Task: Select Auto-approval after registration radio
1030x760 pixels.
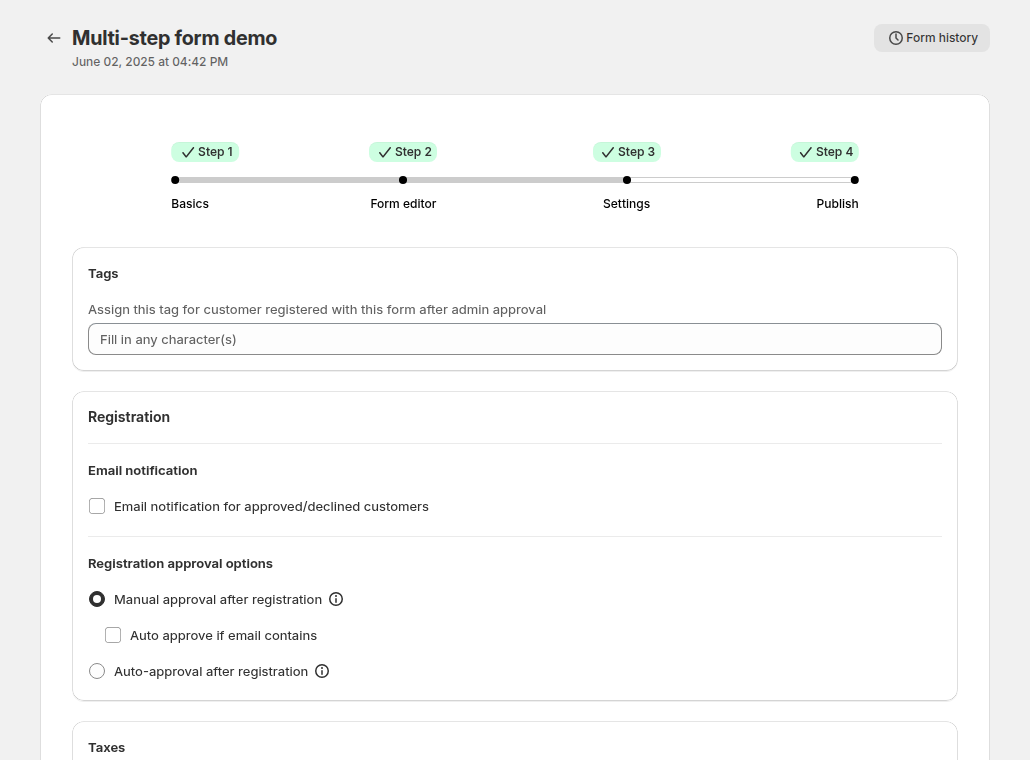Action: (97, 671)
